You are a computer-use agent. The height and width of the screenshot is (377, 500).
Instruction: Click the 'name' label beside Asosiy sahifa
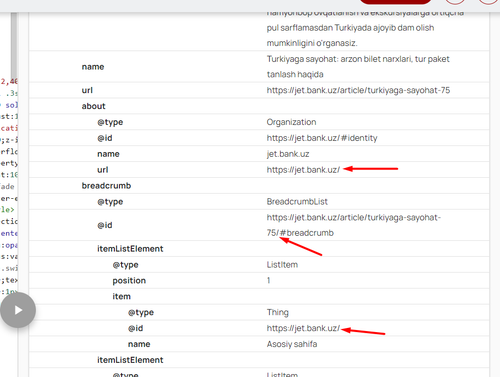139,344
